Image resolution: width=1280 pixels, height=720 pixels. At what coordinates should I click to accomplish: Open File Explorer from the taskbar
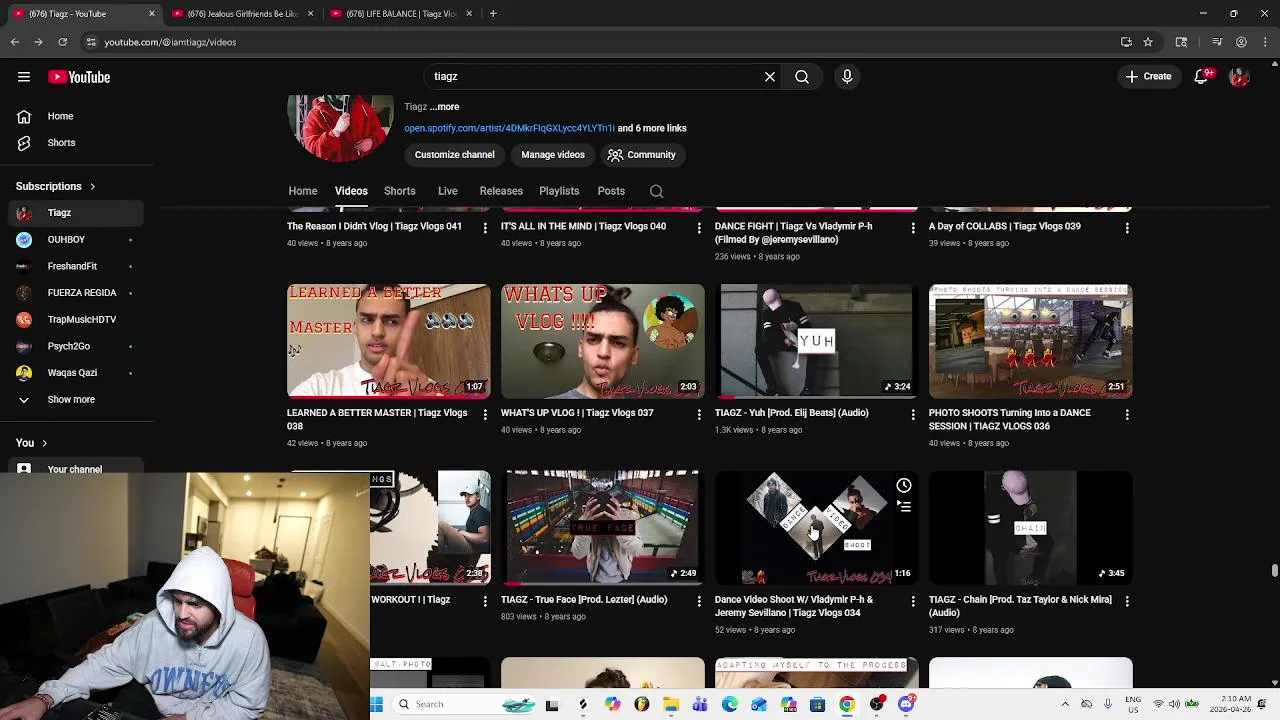pyautogui.click(x=671, y=704)
